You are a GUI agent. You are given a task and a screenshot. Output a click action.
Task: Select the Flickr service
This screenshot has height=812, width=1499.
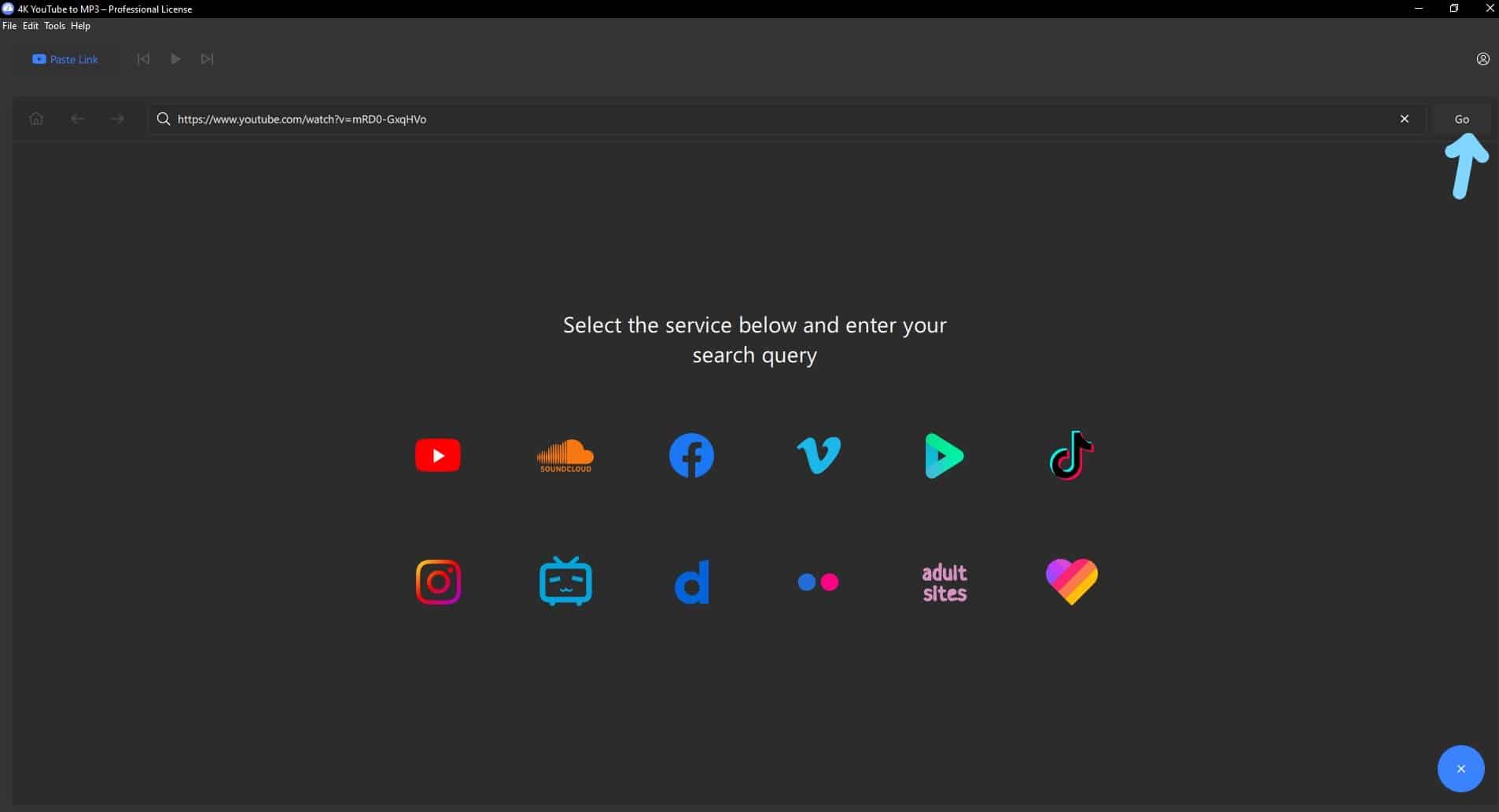(x=818, y=582)
